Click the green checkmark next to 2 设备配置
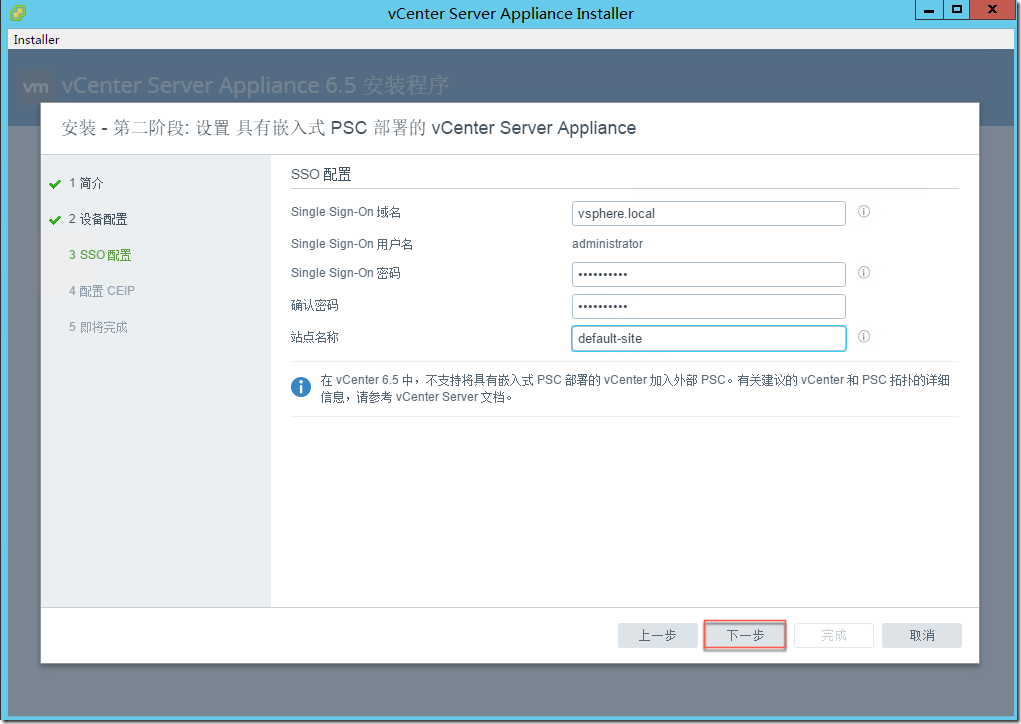Viewport: 1021px width, 724px height. coord(55,220)
